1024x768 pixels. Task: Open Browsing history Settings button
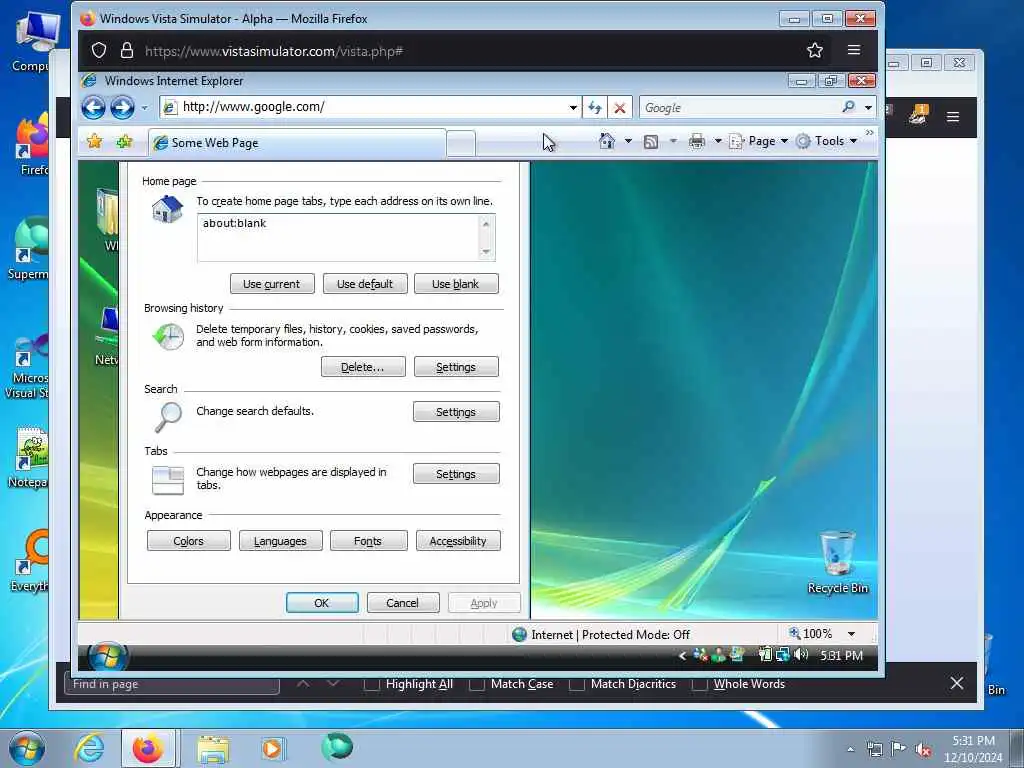point(456,367)
